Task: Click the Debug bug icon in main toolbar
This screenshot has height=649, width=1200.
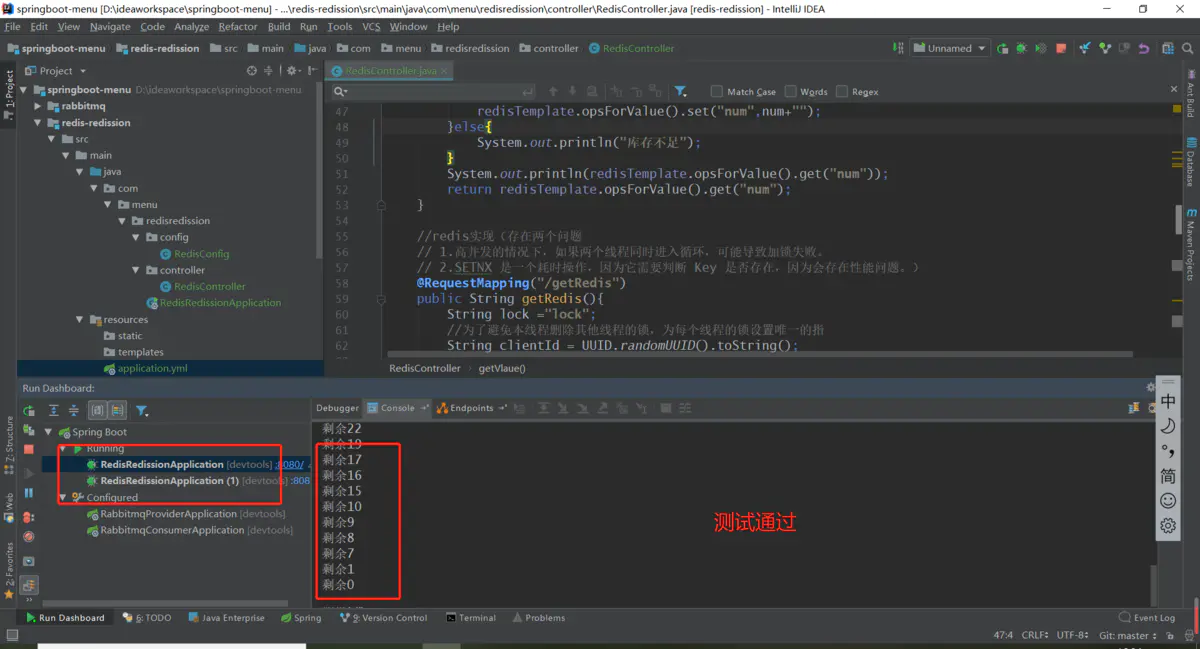Action: click(1021, 48)
